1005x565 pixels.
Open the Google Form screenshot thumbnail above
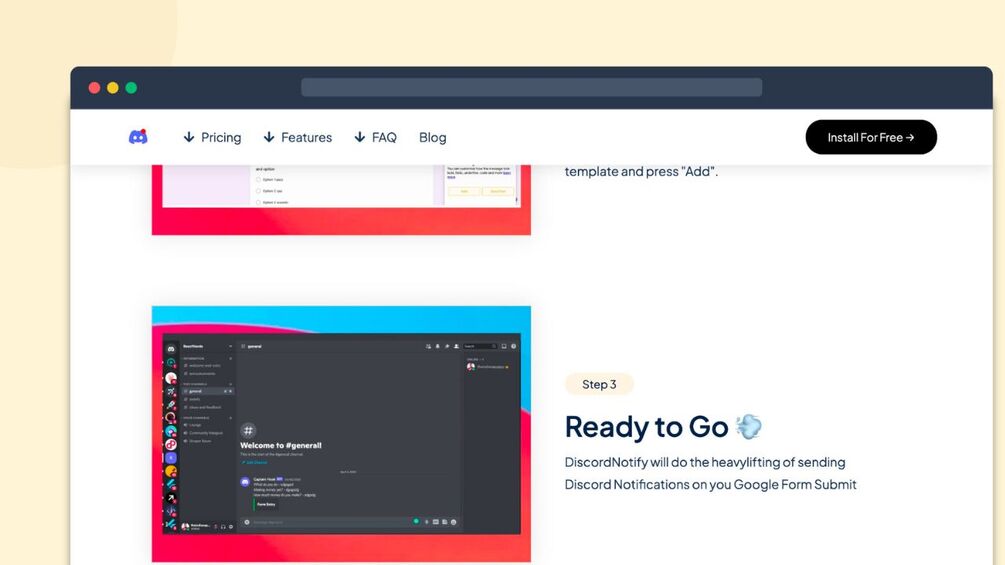tap(341, 199)
